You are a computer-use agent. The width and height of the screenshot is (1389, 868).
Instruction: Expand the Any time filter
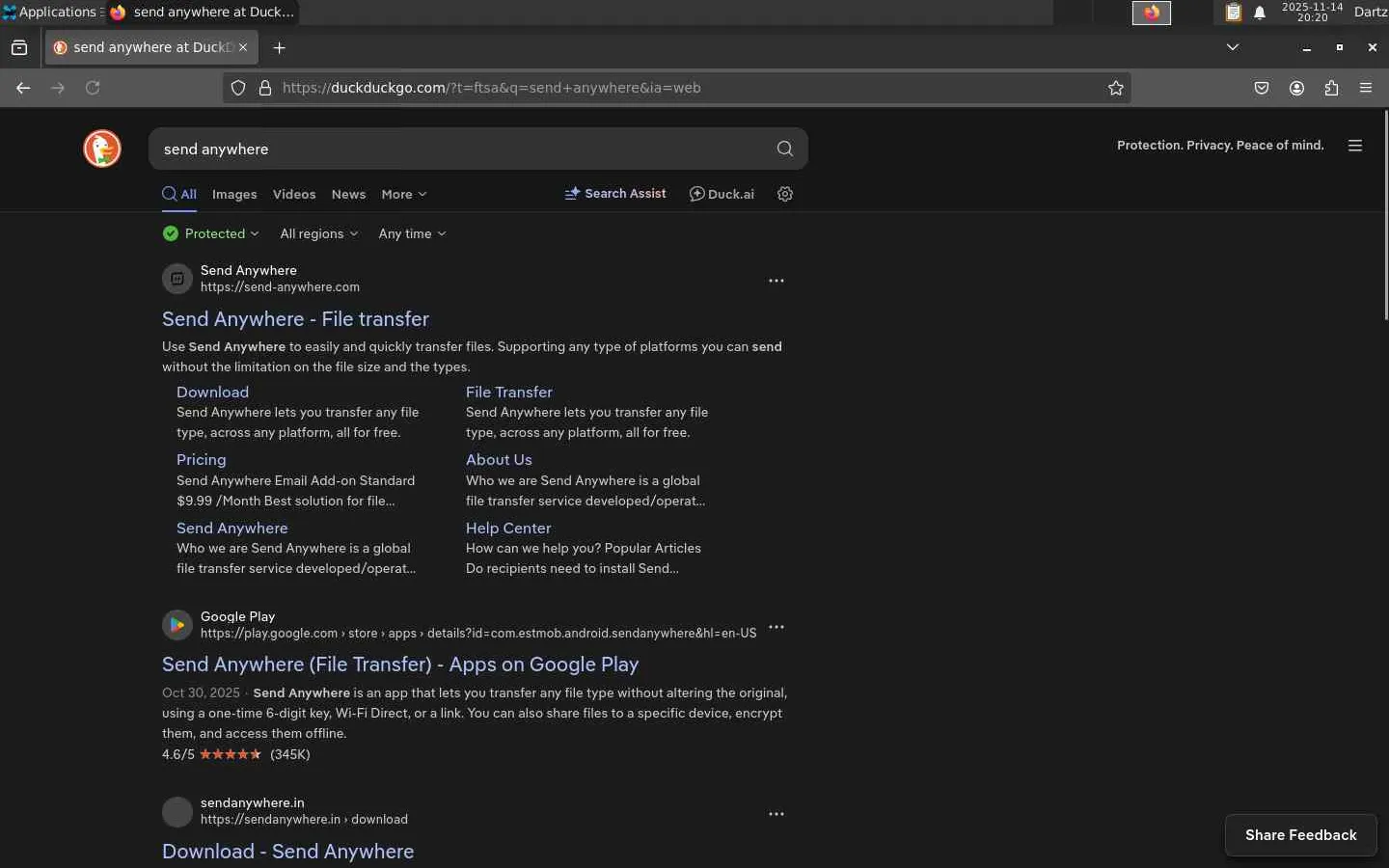pos(412,233)
